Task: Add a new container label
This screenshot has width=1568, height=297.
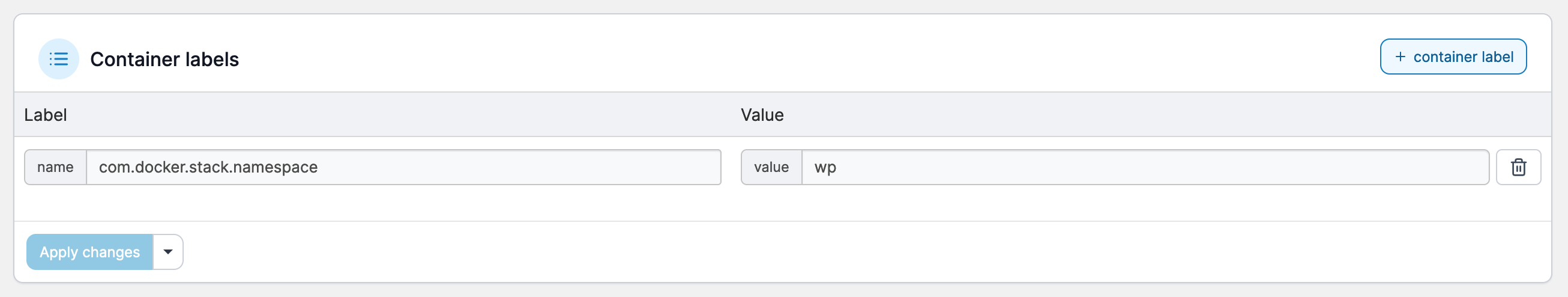Action: coord(1452,57)
